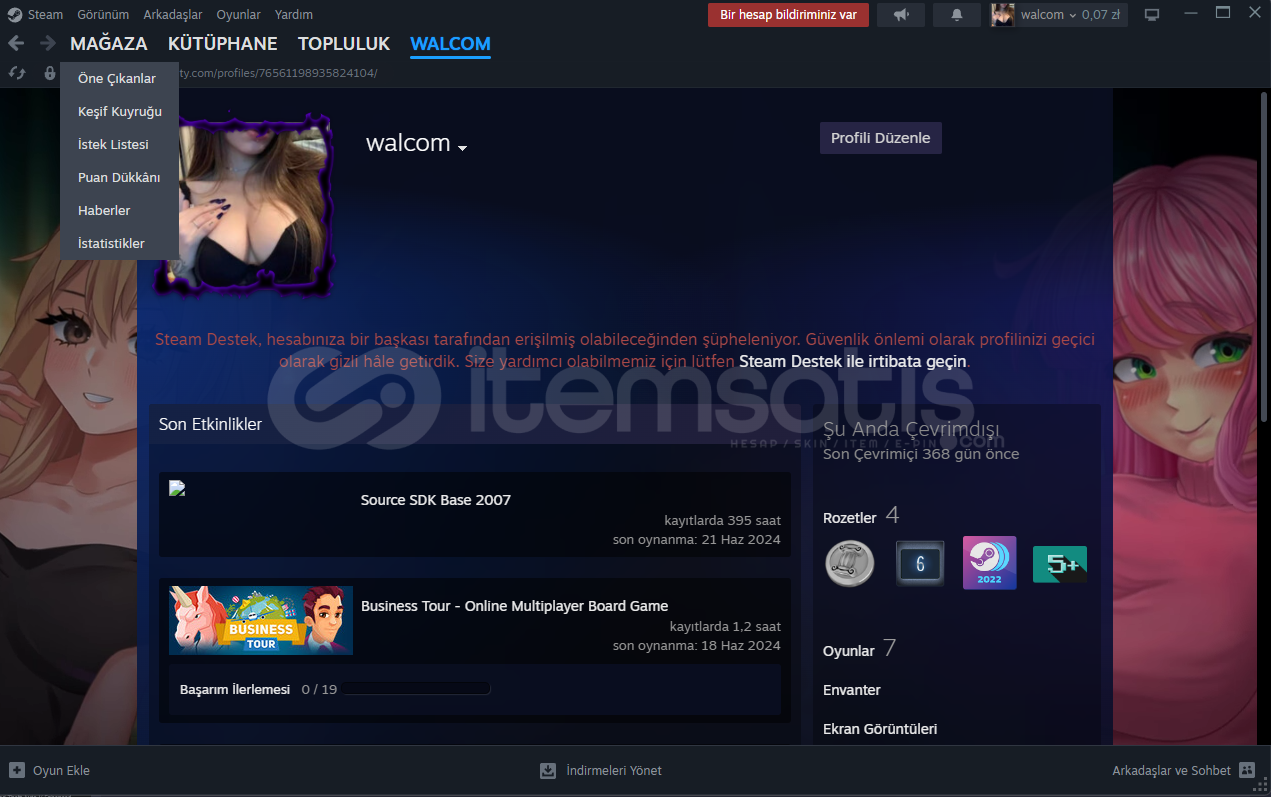This screenshot has height=797, width=1271.
Task: Click the son oynanma: 18 Haz 2024 text
Action: [697, 646]
